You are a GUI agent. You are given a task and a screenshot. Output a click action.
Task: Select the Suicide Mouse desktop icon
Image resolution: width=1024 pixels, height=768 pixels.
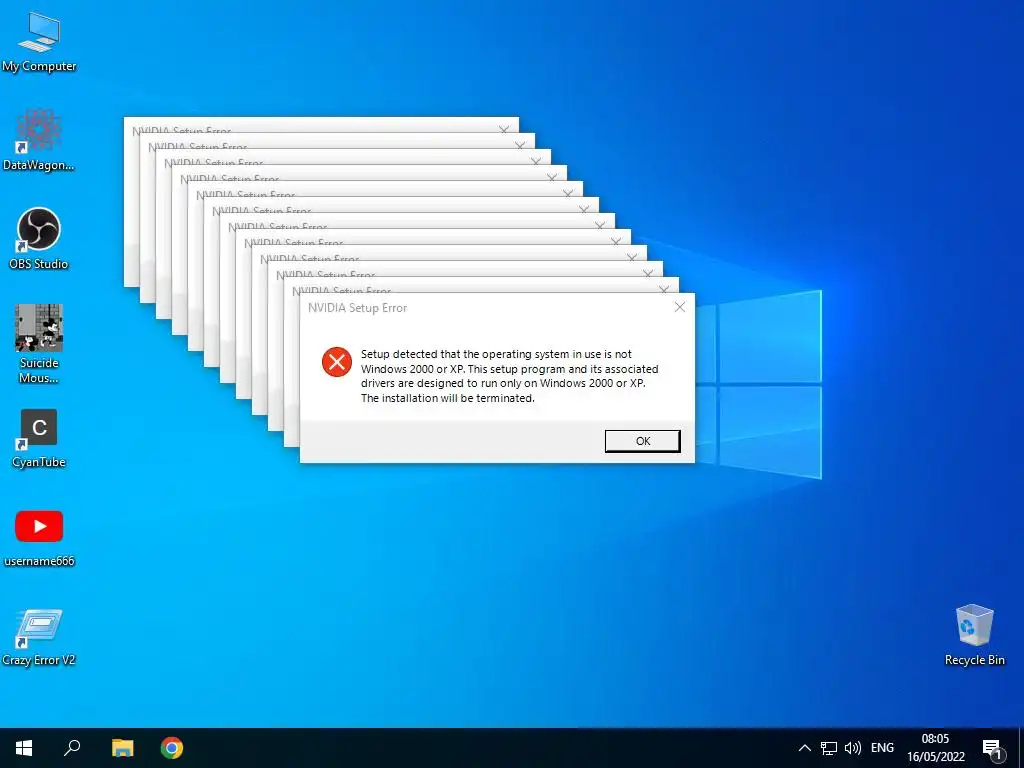tap(39, 344)
